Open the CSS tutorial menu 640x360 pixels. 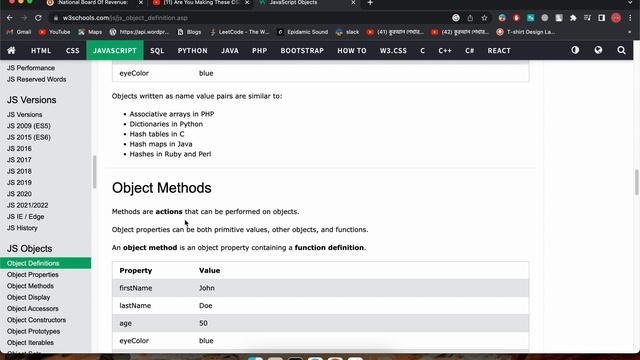72,51
